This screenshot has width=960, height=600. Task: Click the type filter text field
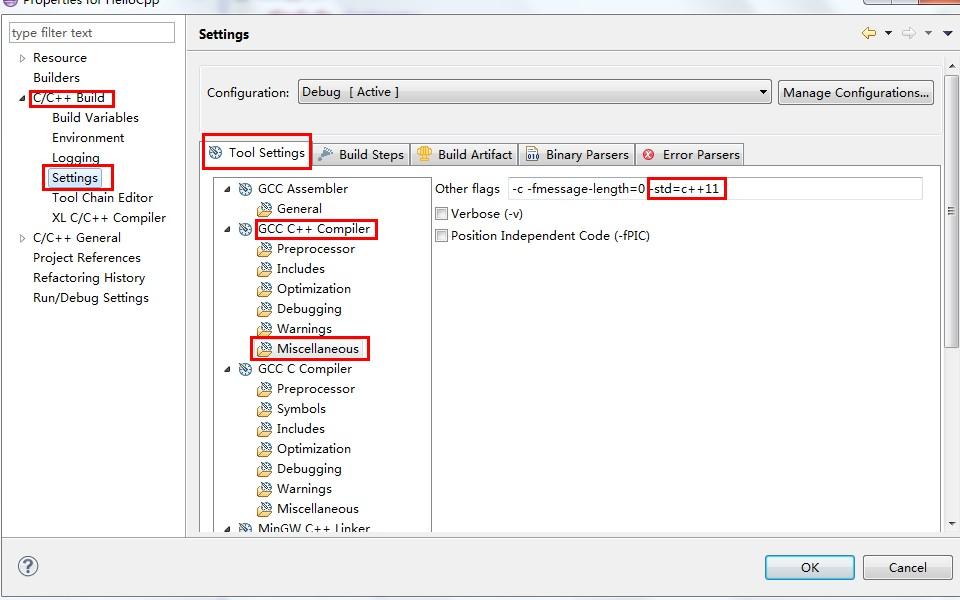click(92, 33)
